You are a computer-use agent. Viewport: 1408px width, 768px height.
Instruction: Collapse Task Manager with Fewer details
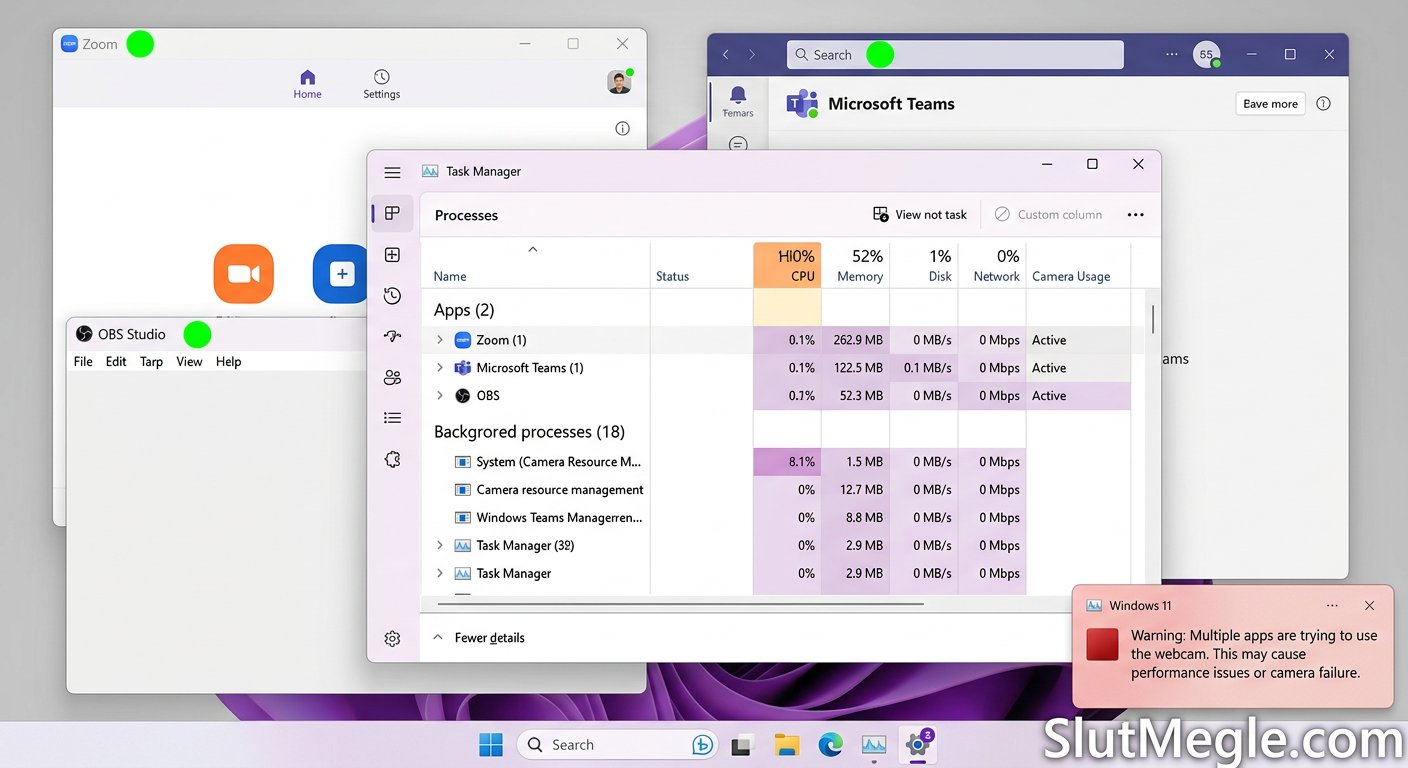click(479, 638)
